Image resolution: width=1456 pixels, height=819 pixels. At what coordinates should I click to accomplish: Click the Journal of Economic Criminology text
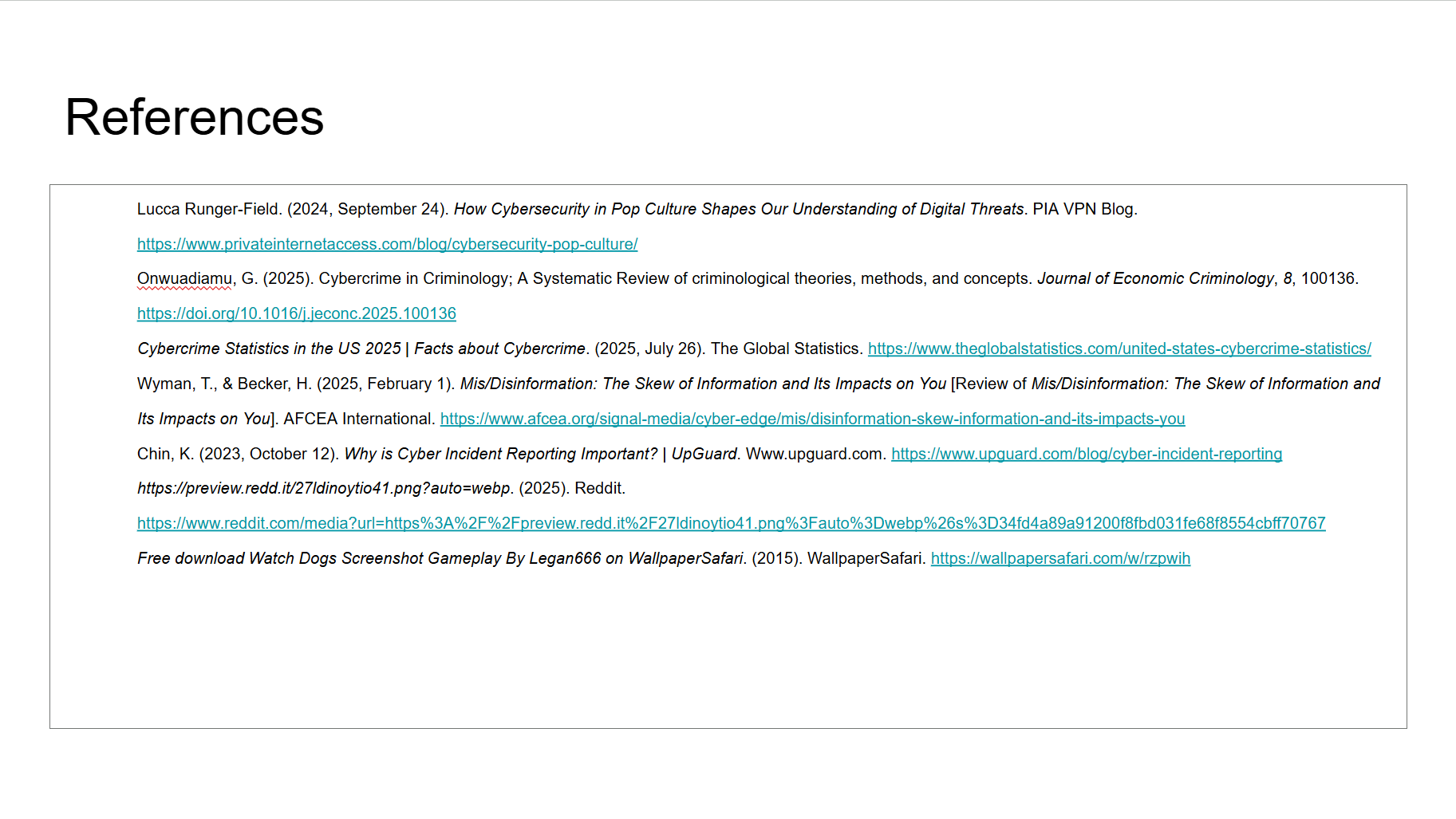[x=1154, y=278]
